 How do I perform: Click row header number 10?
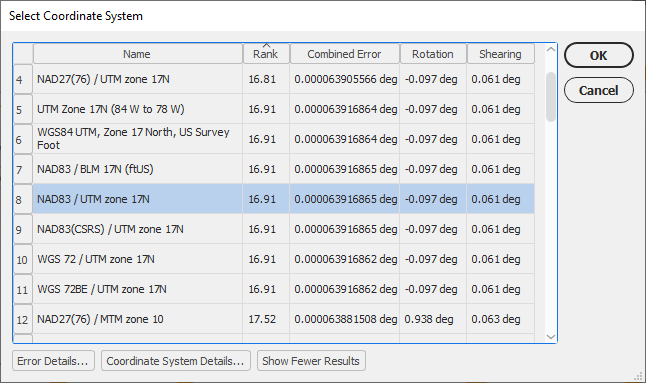click(23, 259)
